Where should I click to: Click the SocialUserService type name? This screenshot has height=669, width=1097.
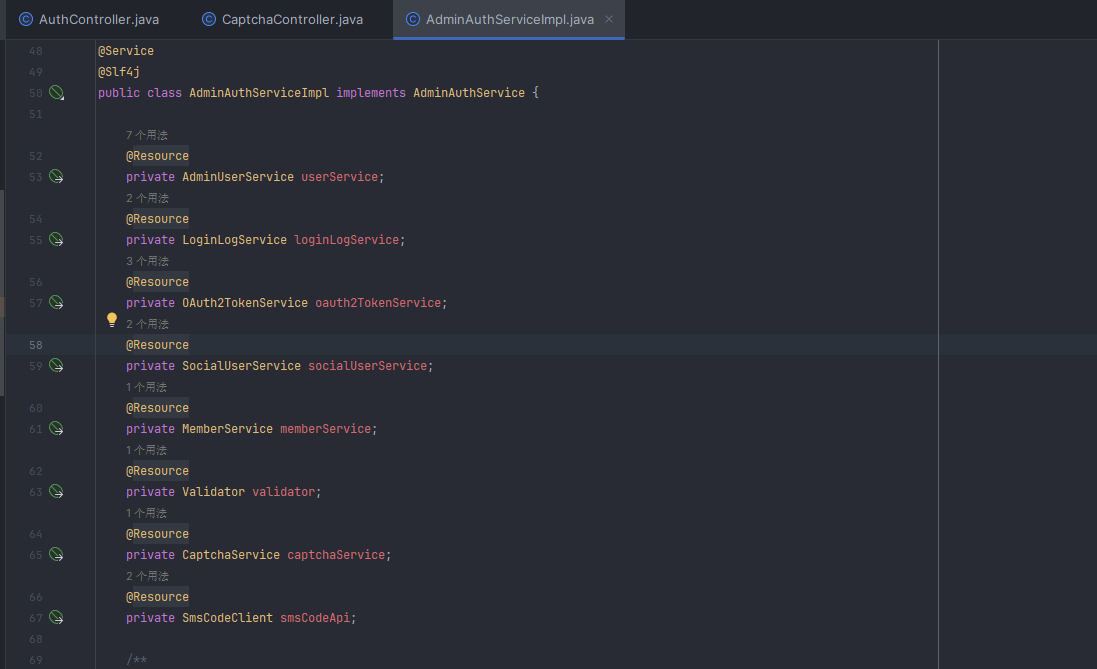(x=241, y=366)
